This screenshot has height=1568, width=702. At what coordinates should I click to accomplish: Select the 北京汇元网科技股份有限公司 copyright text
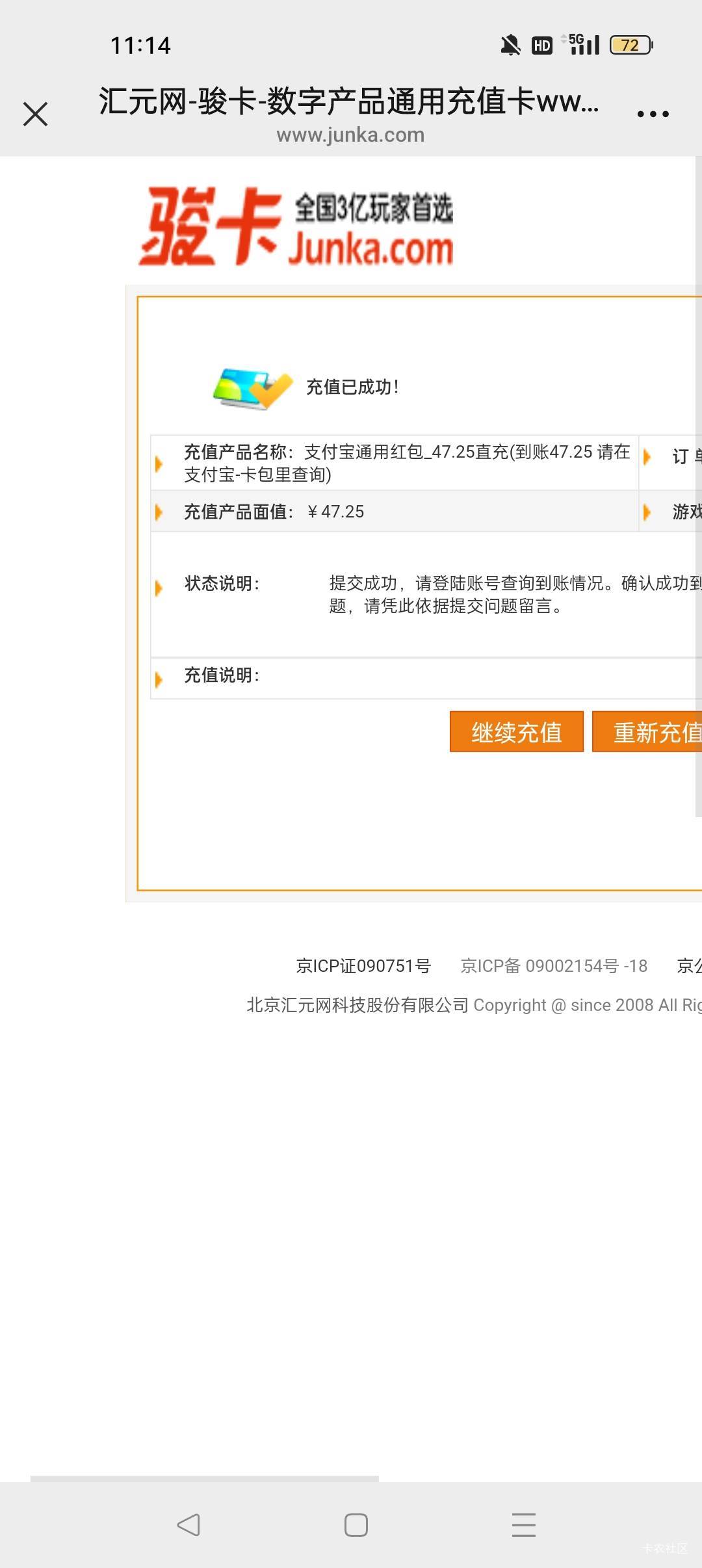pos(474,1005)
